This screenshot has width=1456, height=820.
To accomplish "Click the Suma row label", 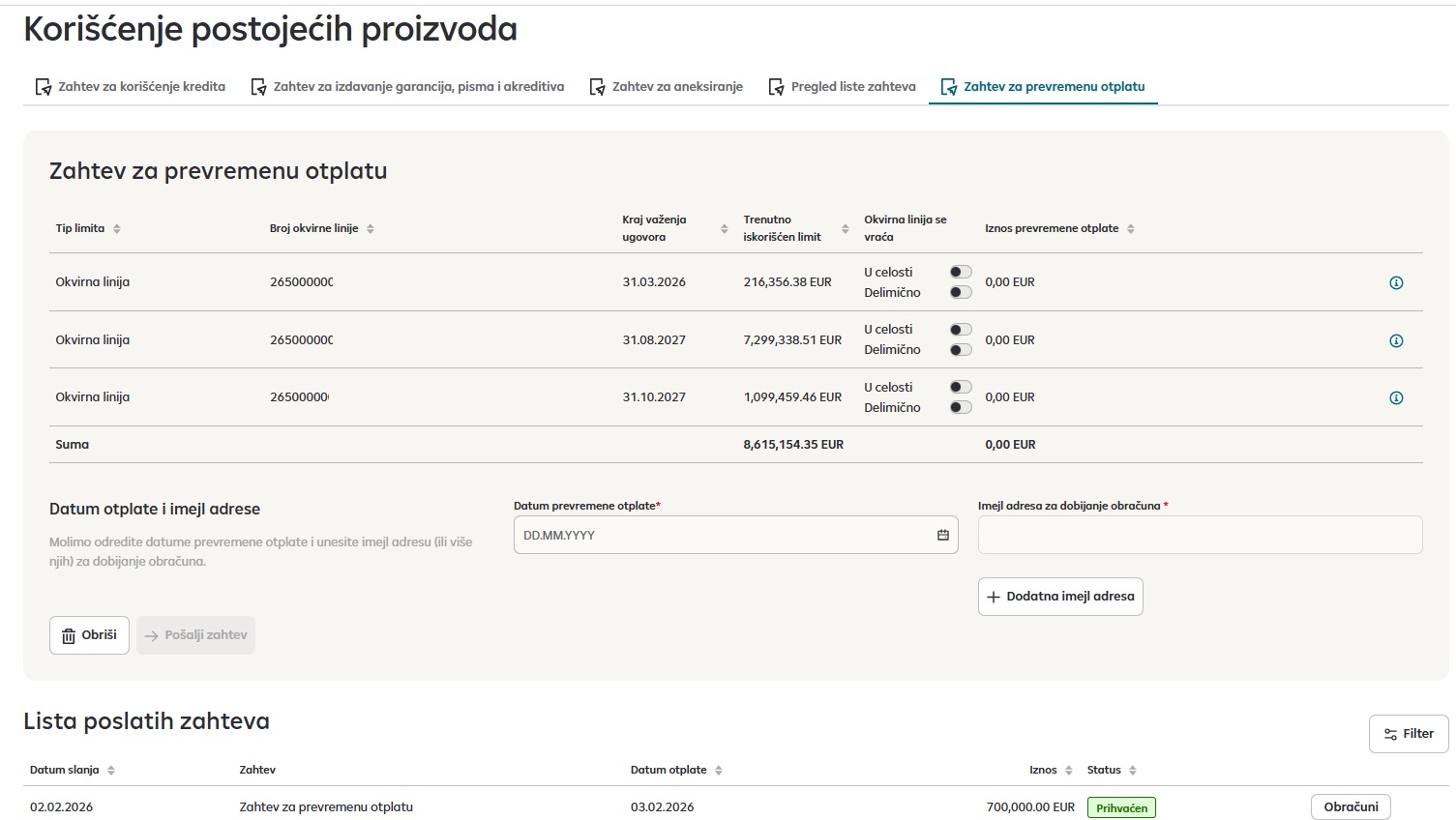I will 72,445.
